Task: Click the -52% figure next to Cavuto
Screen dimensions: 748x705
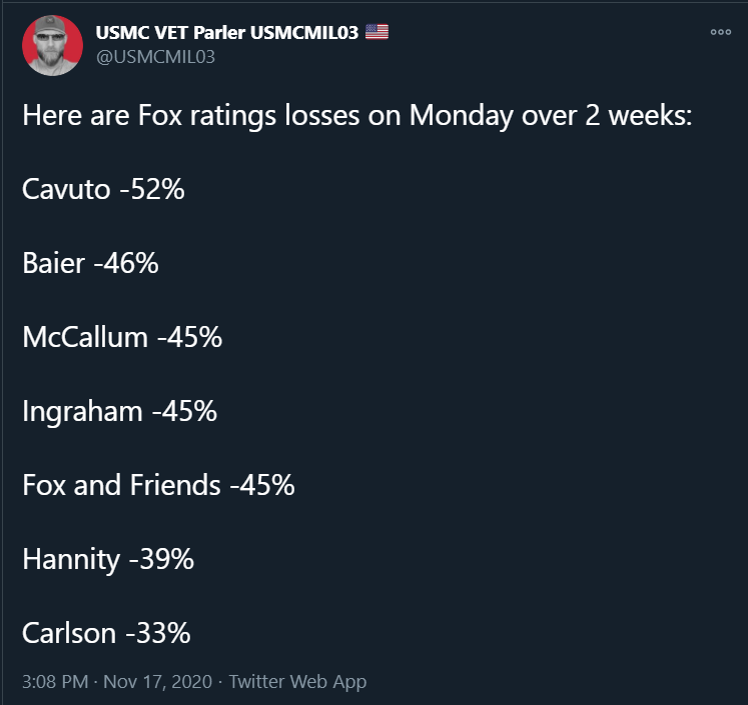Action: click(x=151, y=189)
